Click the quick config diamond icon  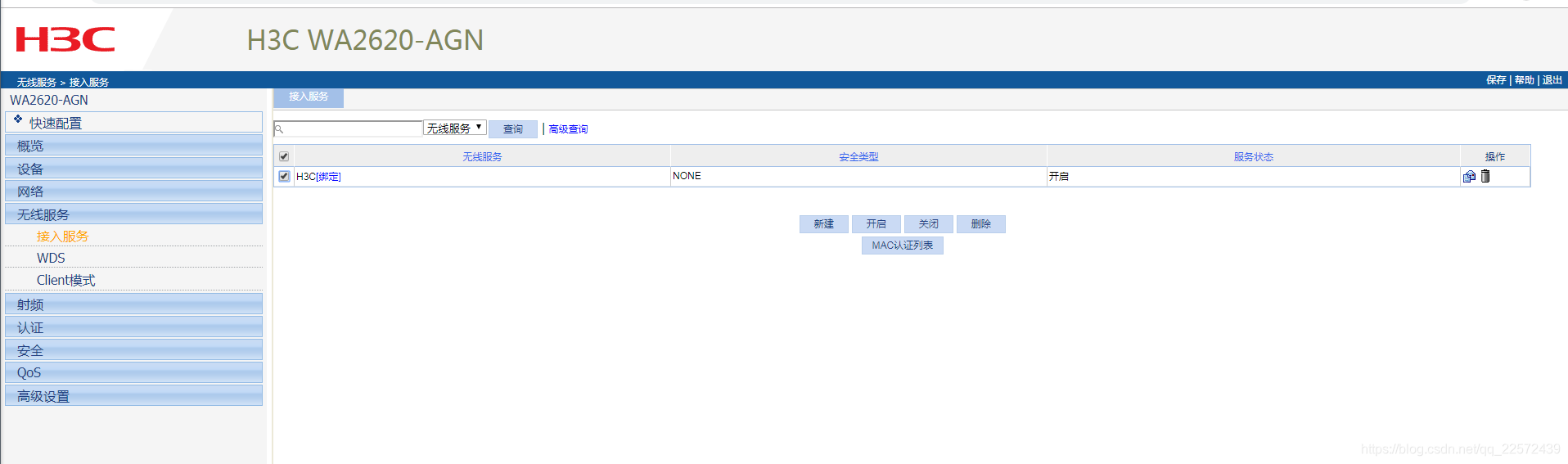(18, 119)
